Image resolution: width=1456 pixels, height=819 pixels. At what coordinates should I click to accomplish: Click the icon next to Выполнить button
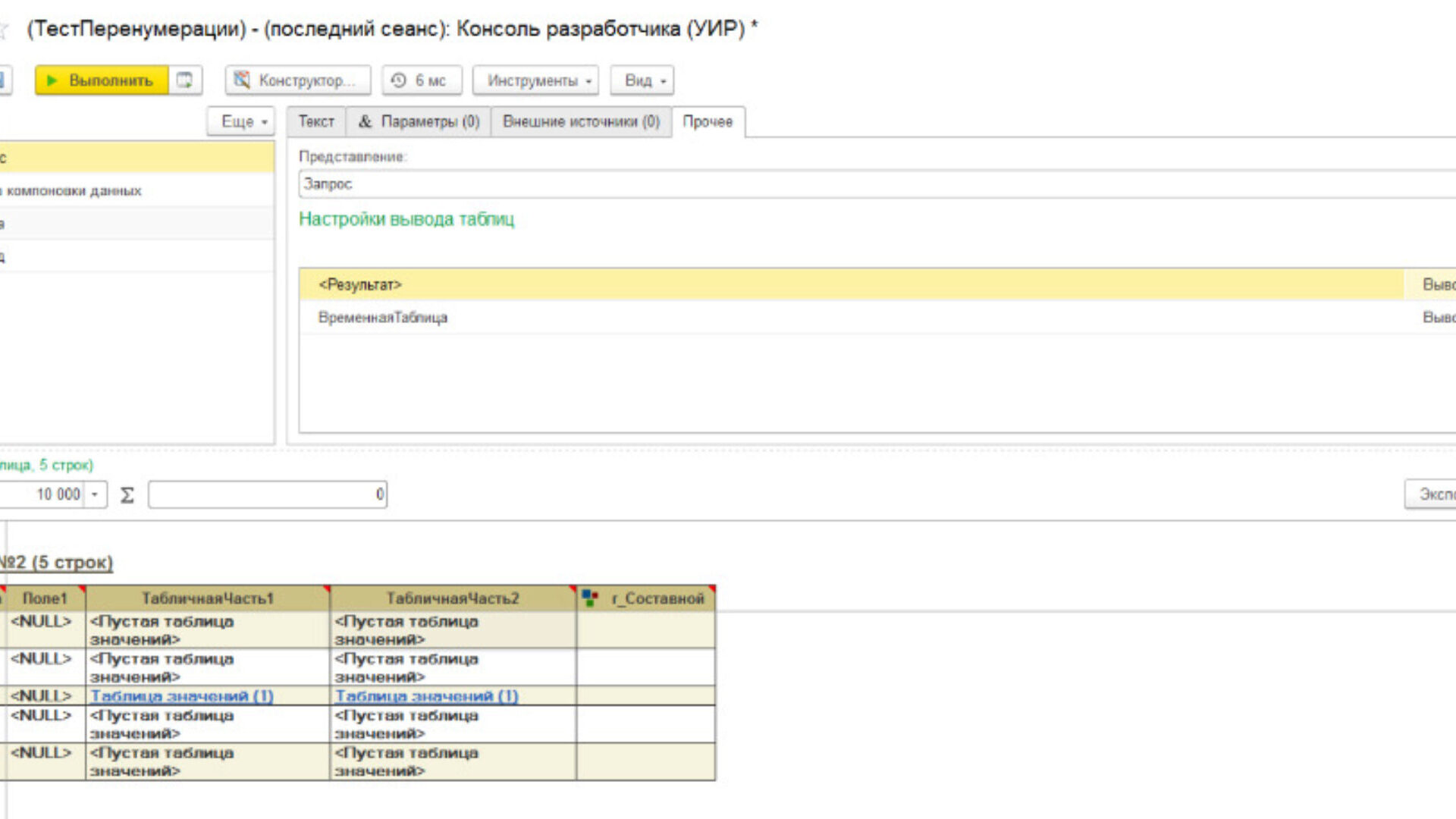pyautogui.click(x=184, y=80)
